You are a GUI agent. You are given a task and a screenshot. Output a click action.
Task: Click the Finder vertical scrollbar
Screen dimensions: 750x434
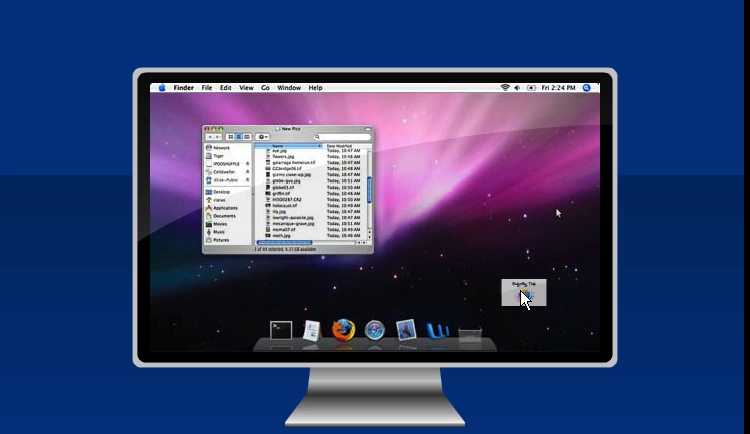370,190
